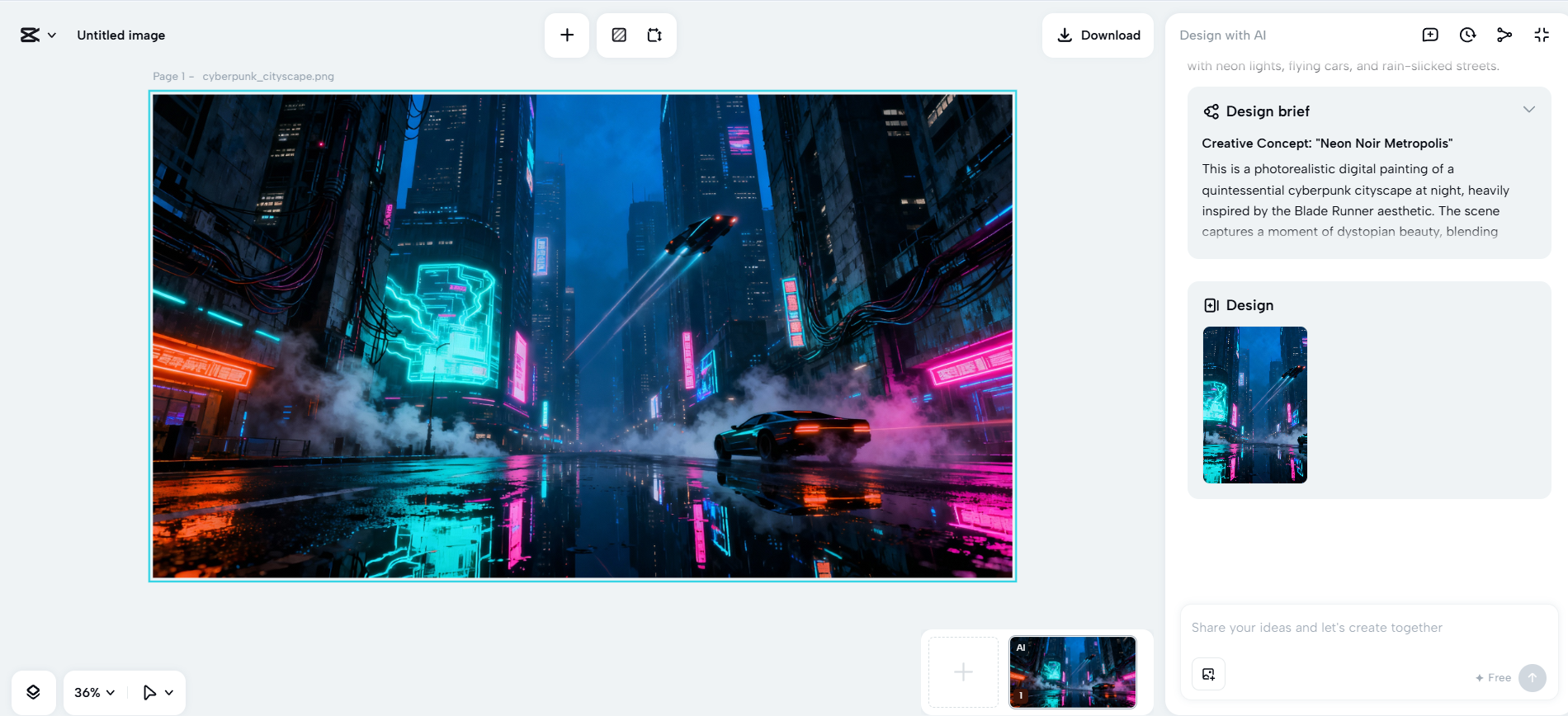Open the AI history clock icon
Image resolution: width=1568 pixels, height=716 pixels.
[1467, 35]
